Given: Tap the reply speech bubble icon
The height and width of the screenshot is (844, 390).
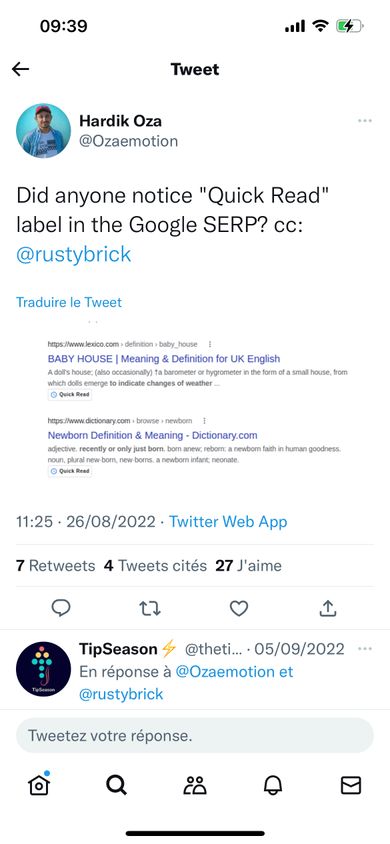Looking at the screenshot, I should click(61, 608).
